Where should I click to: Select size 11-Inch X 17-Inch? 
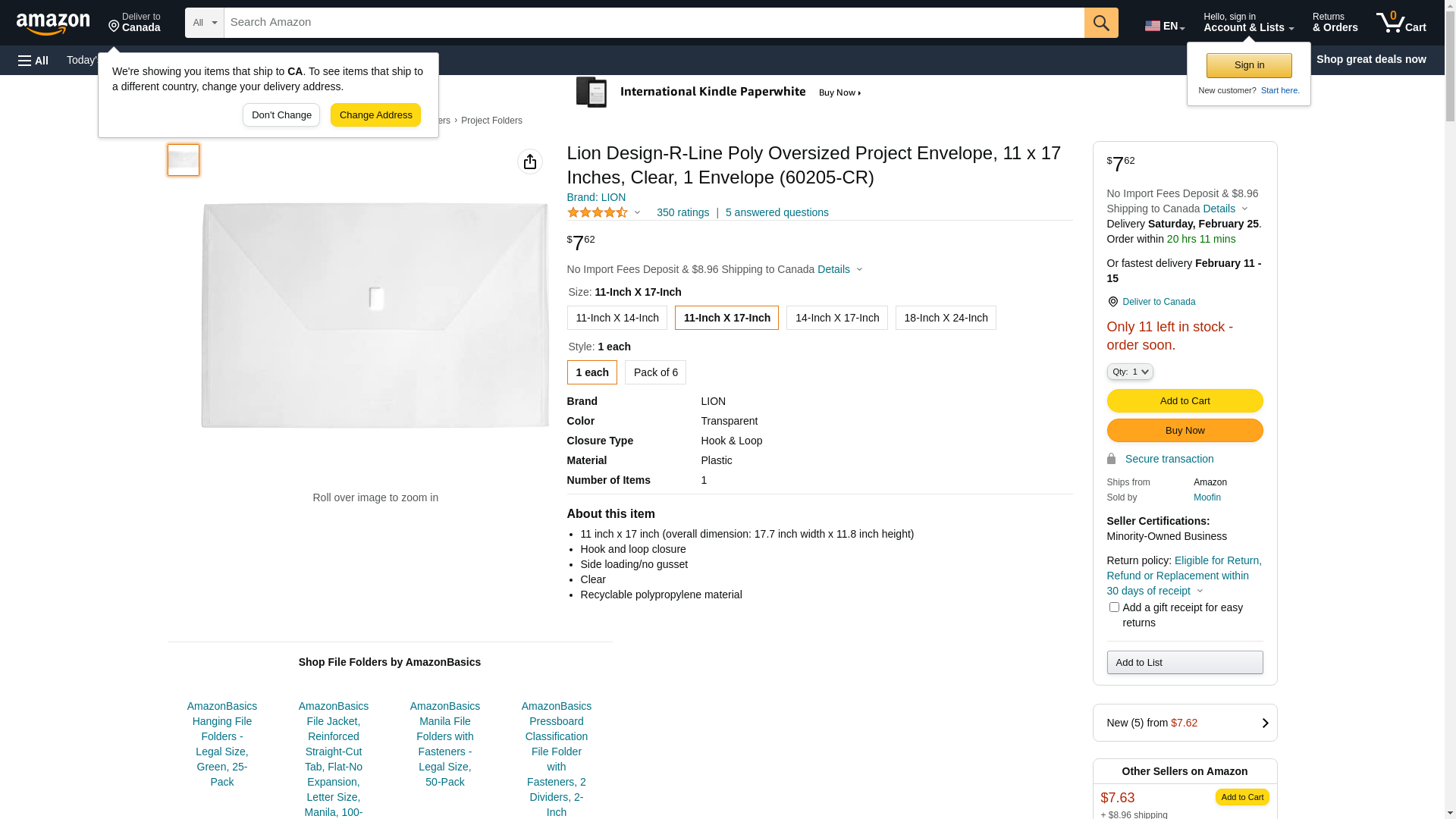pyautogui.click(x=726, y=318)
